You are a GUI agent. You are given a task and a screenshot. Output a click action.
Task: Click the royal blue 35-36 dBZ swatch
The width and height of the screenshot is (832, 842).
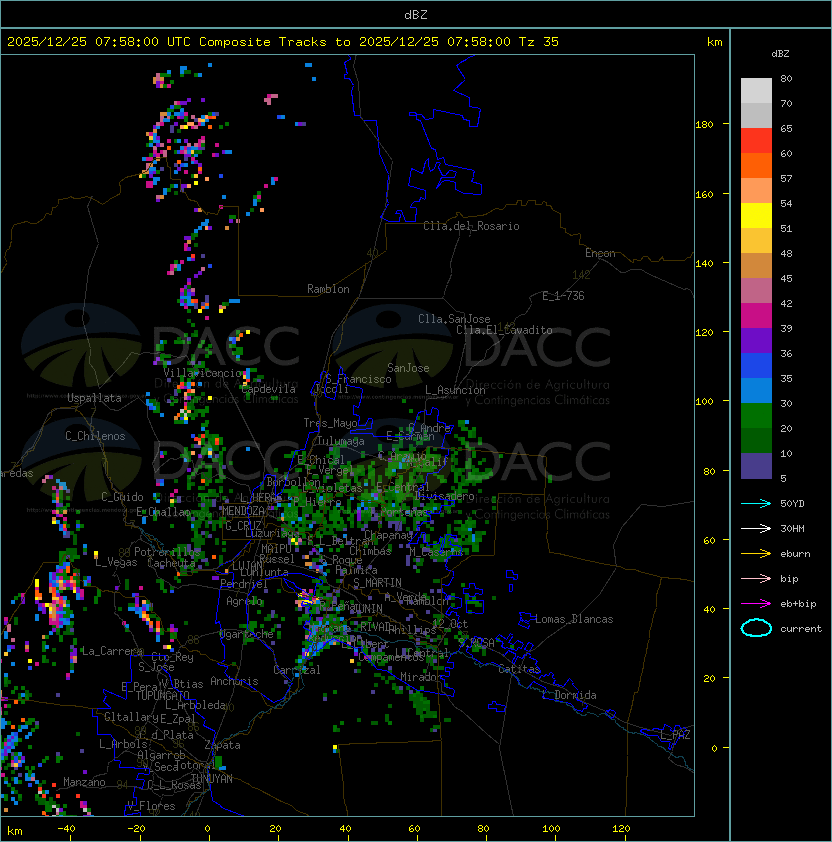pyautogui.click(x=756, y=366)
